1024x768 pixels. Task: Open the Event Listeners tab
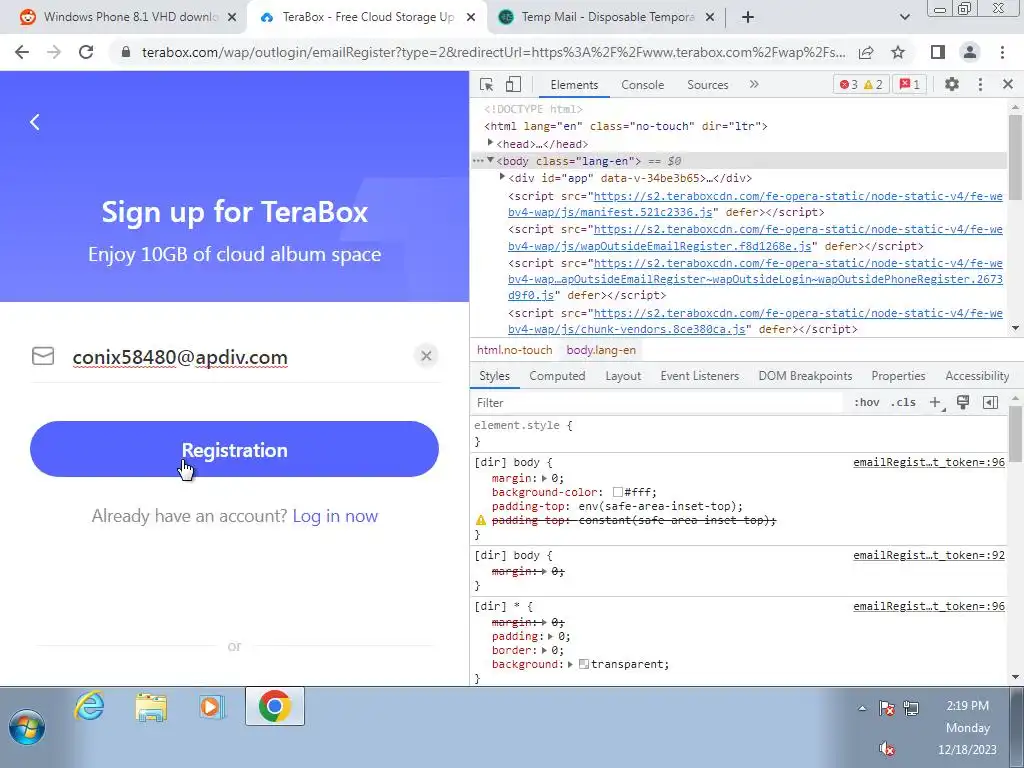click(x=699, y=376)
